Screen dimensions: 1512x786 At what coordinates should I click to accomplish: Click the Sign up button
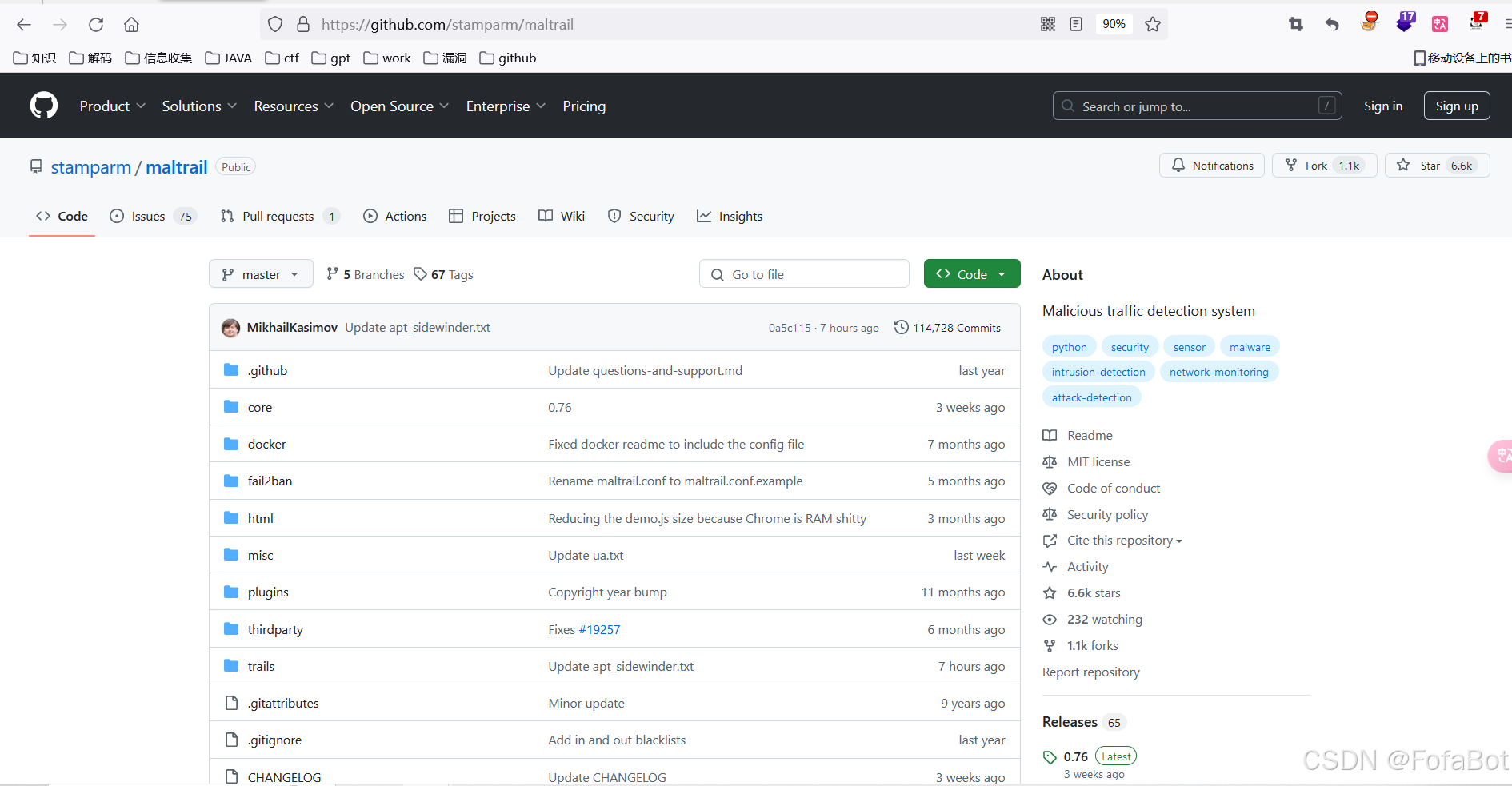pos(1457,106)
